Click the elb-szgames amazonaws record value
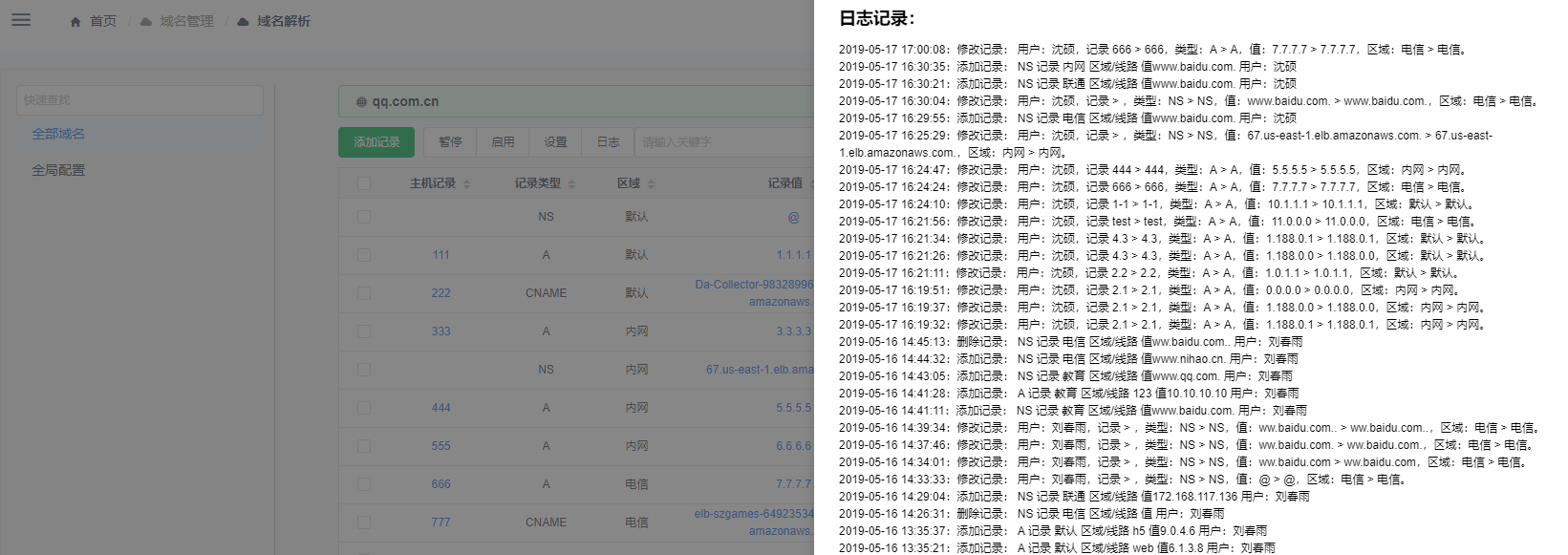The image size is (1568, 555). coord(754,523)
